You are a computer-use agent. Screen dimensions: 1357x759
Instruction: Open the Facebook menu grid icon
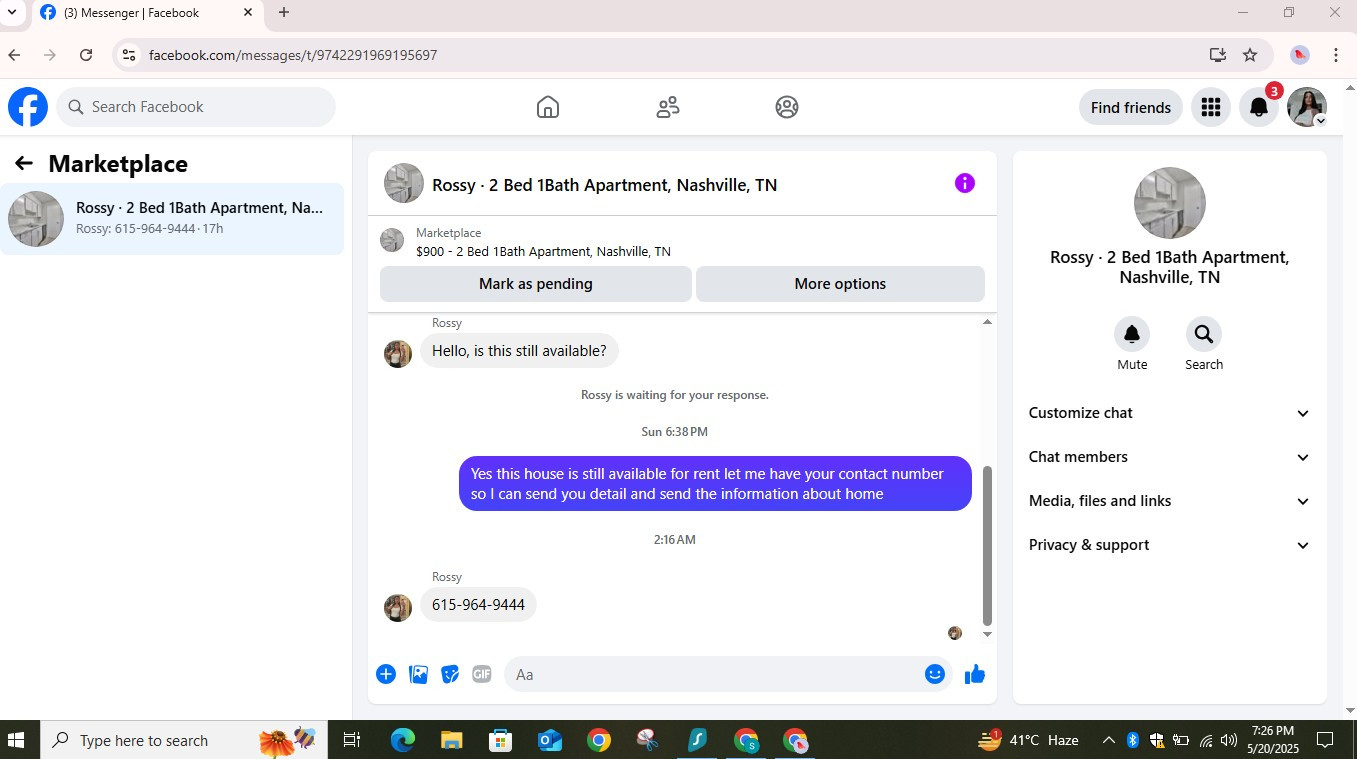1210,107
